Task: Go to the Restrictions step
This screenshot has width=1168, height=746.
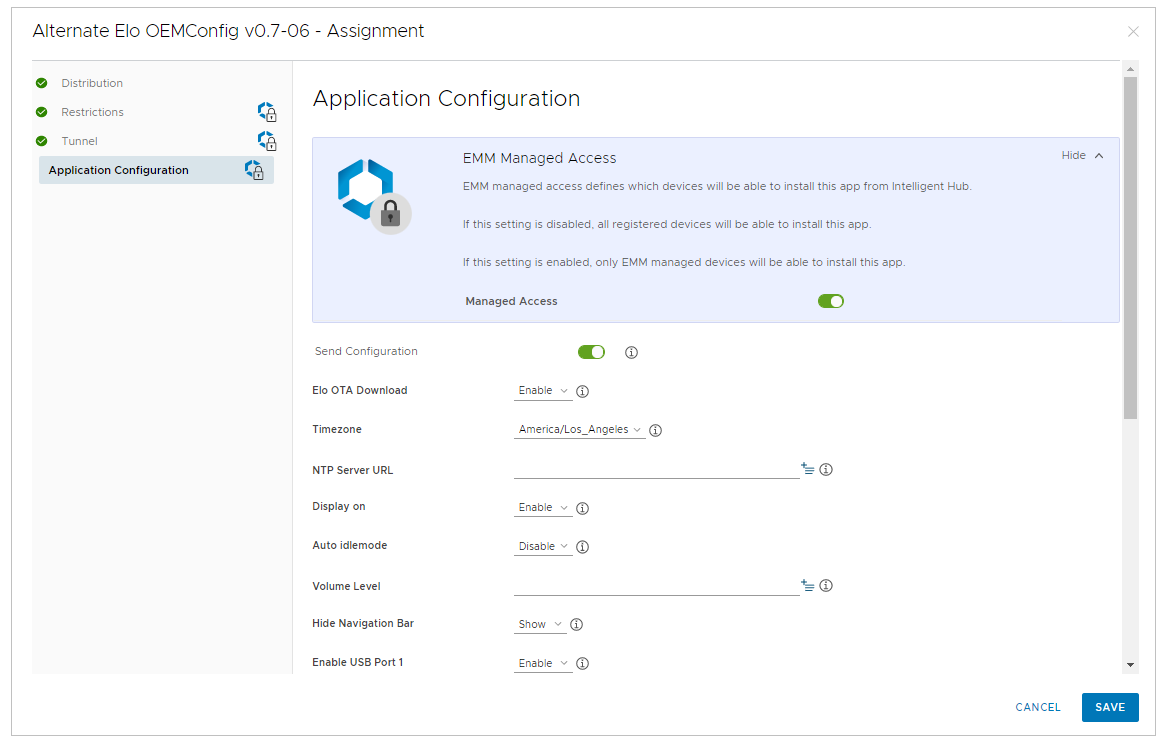Action: tap(92, 112)
